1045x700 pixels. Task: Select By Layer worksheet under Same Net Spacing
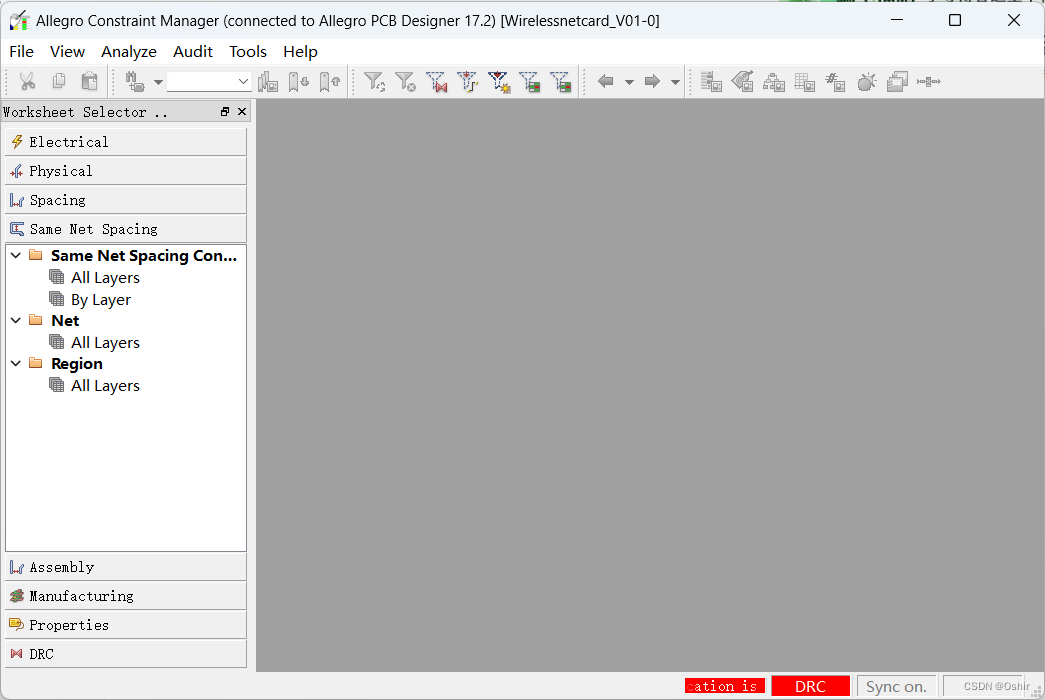click(100, 300)
